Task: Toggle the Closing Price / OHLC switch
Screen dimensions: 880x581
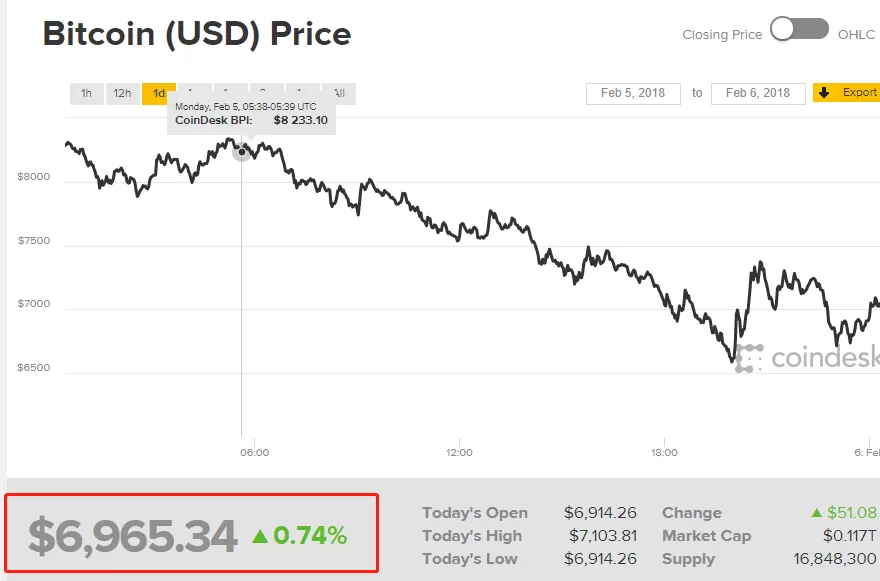Action: 799,29
